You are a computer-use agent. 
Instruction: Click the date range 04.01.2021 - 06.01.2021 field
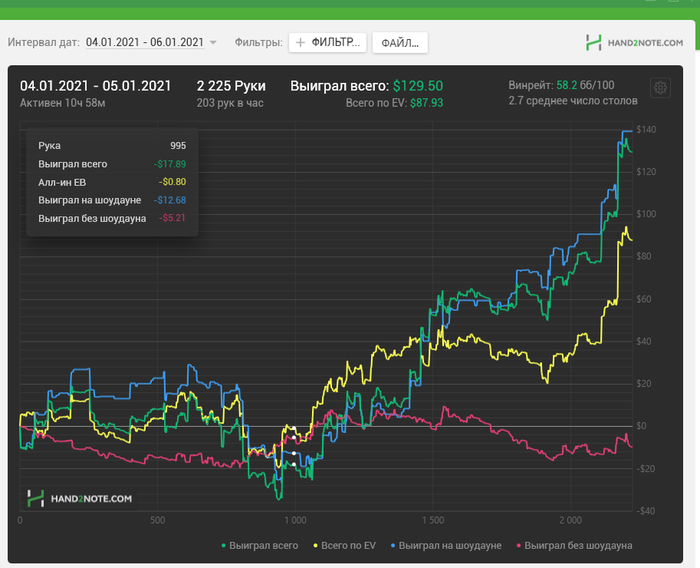click(x=145, y=42)
